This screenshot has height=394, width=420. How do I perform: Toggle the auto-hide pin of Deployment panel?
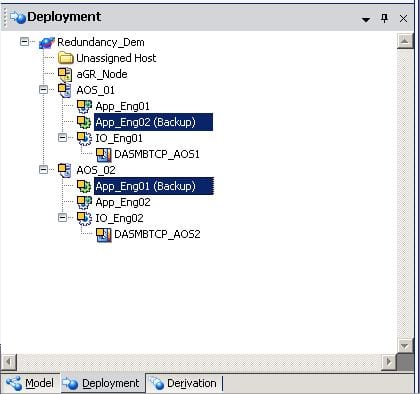click(384, 18)
